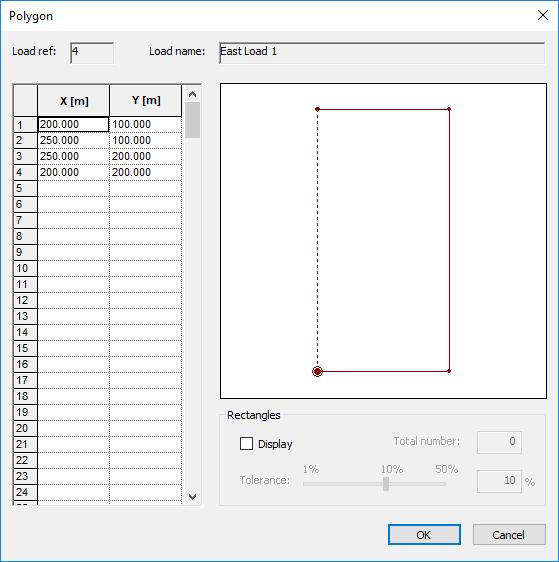Click the table scroll up arrow
The image size is (559, 562).
[192, 94]
